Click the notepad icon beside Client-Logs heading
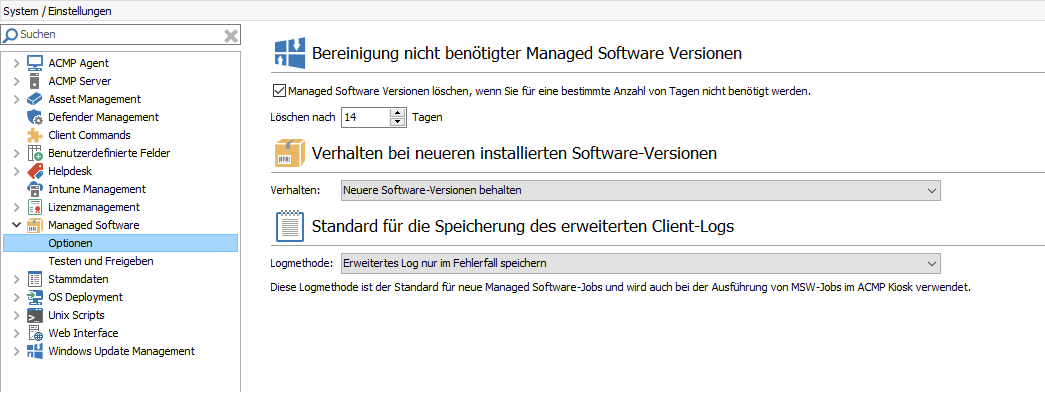The image size is (1045, 396). pos(291,226)
